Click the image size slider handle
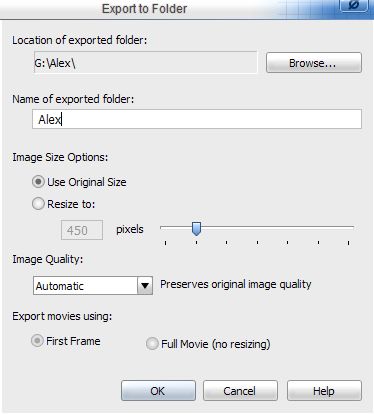The image size is (374, 414). tap(196, 229)
